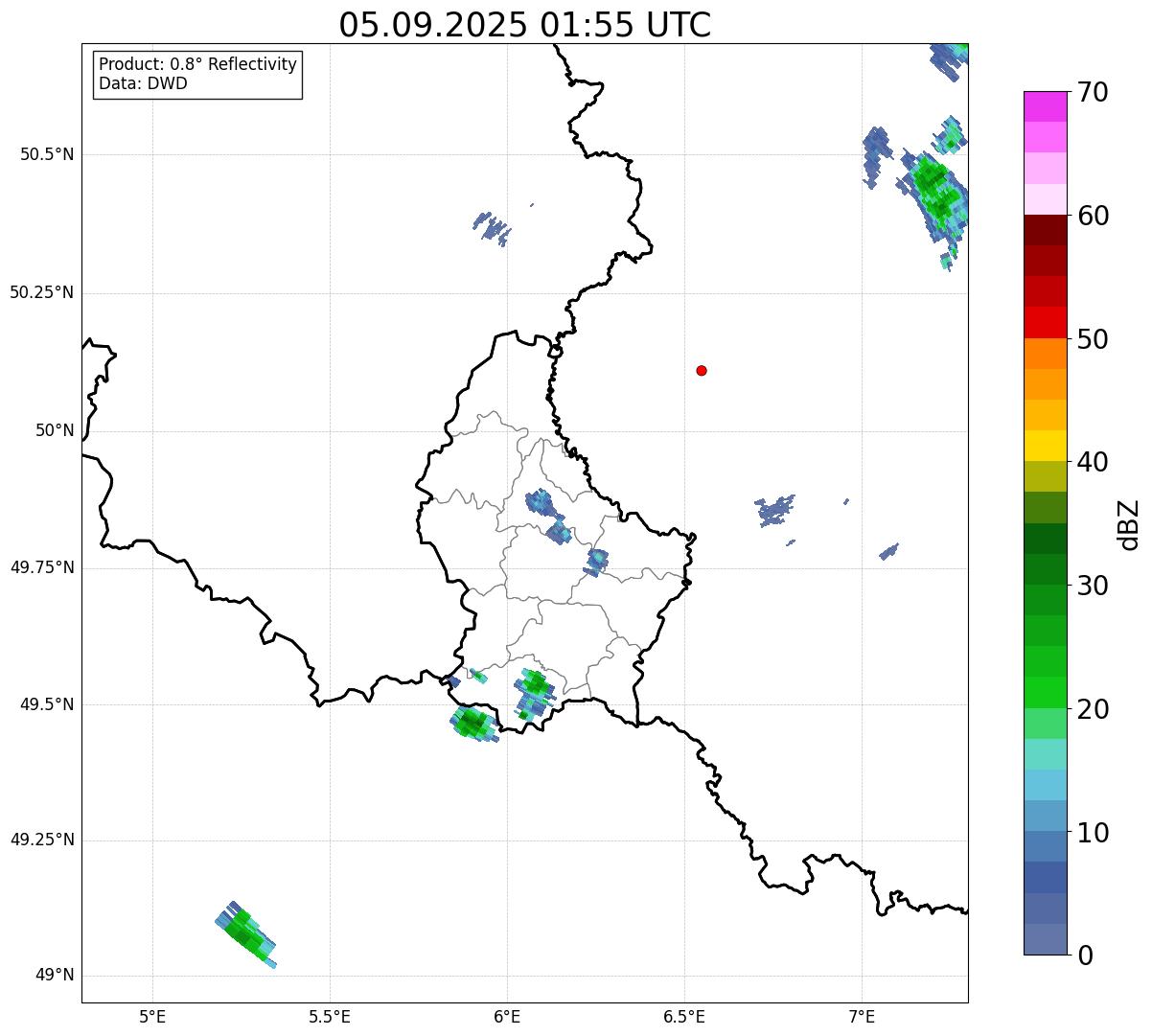Click the bright red colorbar swatch above 50

coord(1045,322)
